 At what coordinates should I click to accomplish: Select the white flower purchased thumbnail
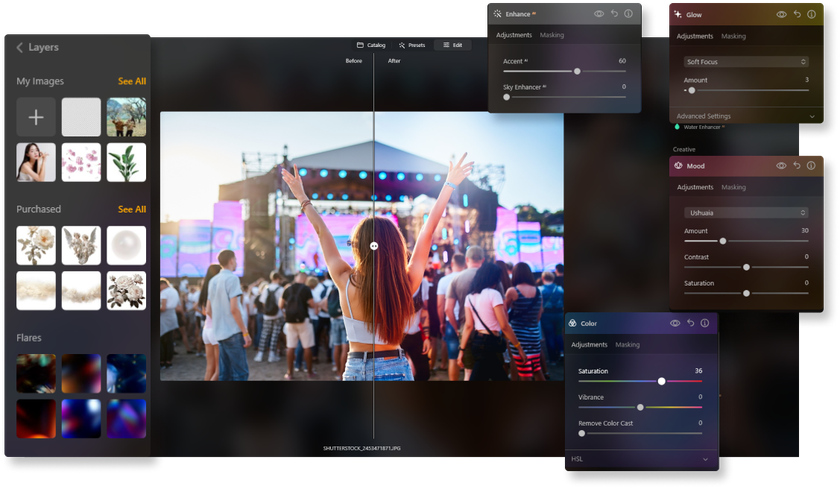[36, 245]
